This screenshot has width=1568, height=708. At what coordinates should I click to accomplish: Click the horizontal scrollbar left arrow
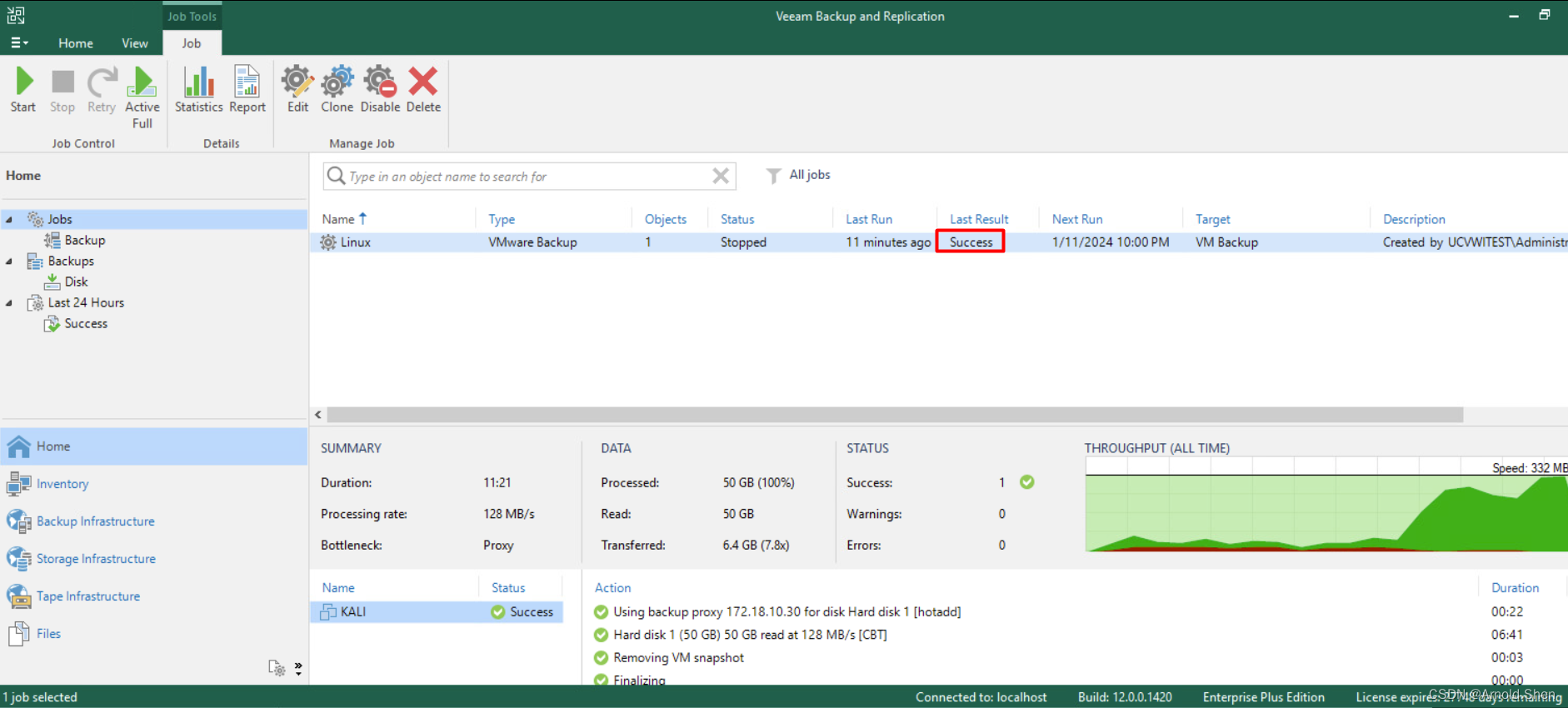click(318, 415)
